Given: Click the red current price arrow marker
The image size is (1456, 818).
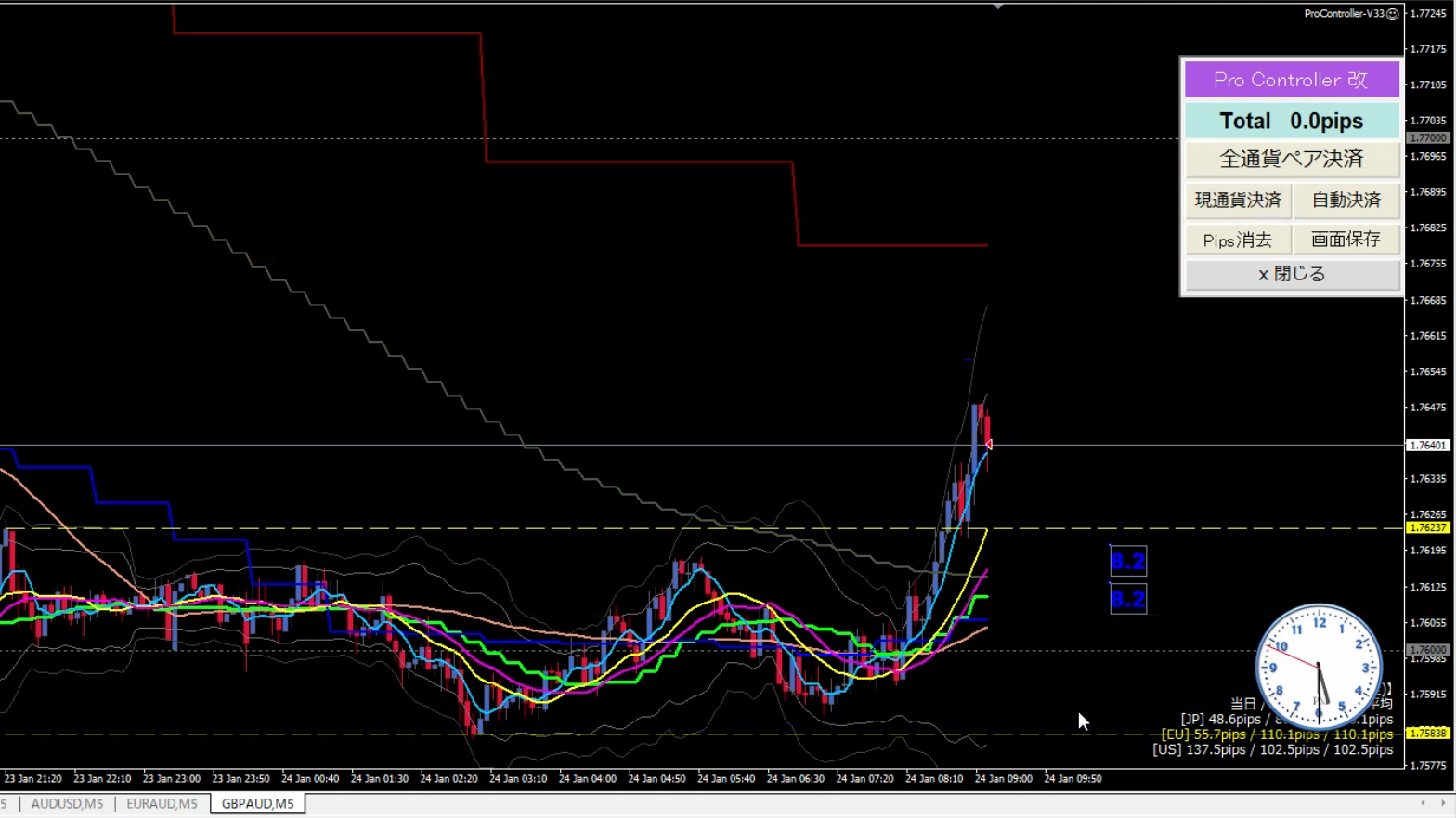Looking at the screenshot, I should (x=989, y=446).
